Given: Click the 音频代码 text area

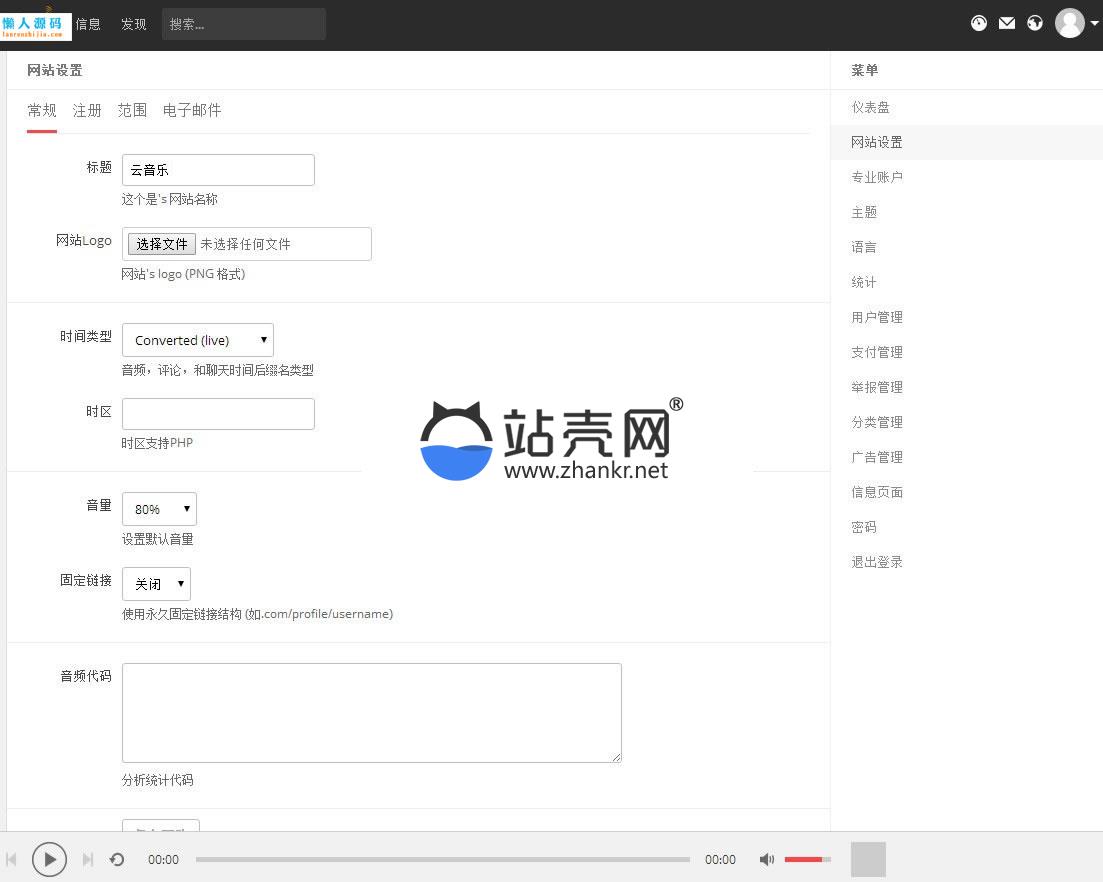Looking at the screenshot, I should (371, 712).
